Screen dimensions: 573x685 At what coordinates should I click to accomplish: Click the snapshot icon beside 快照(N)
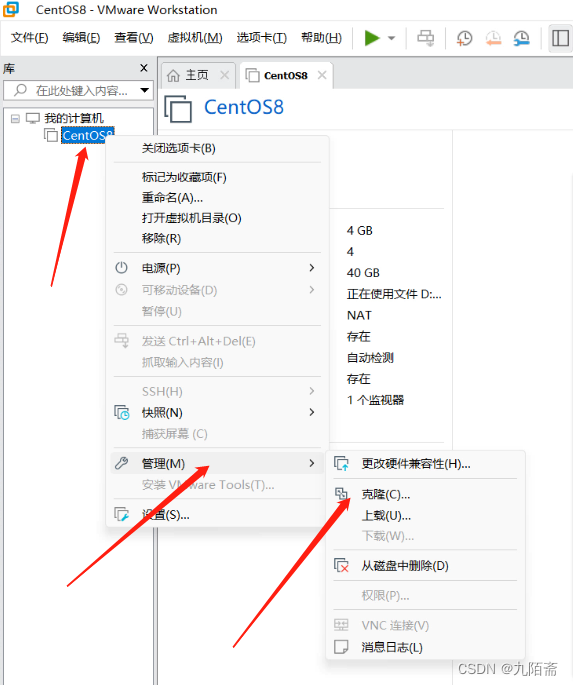click(122, 413)
